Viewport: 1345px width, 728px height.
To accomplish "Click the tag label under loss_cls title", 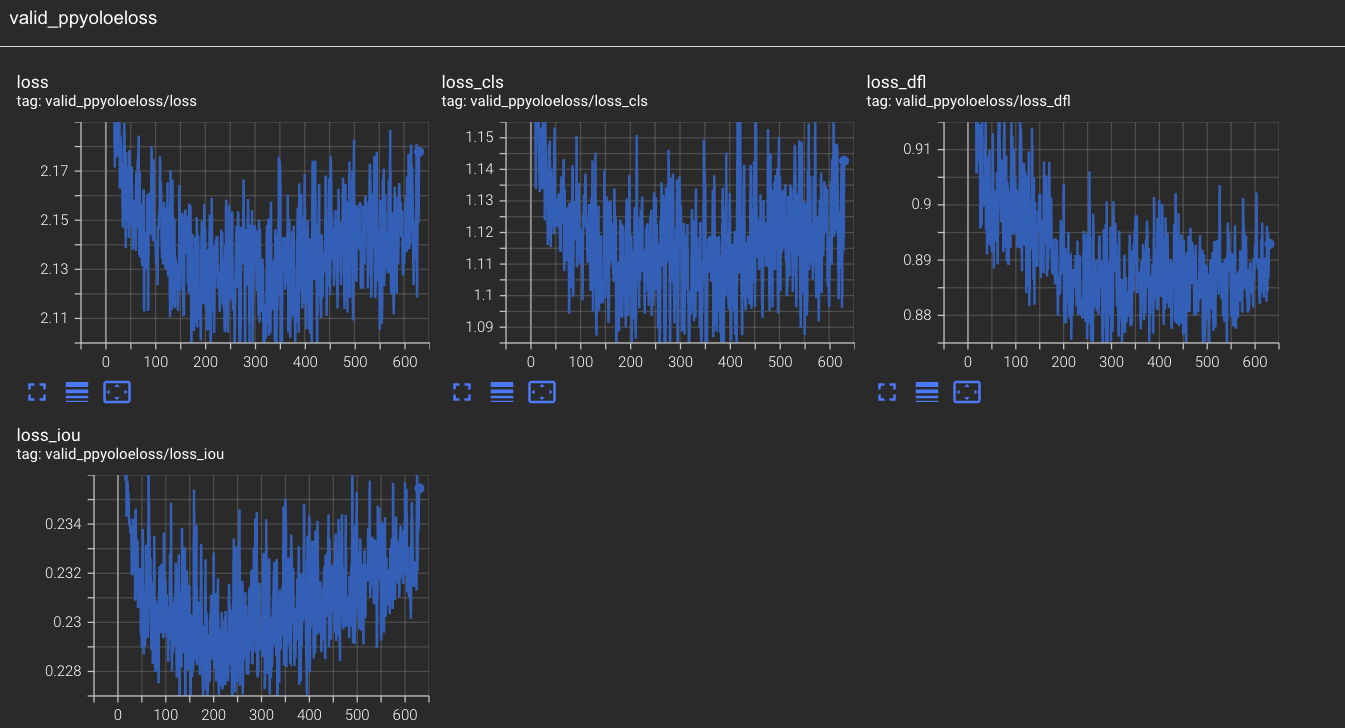I will click(546, 101).
